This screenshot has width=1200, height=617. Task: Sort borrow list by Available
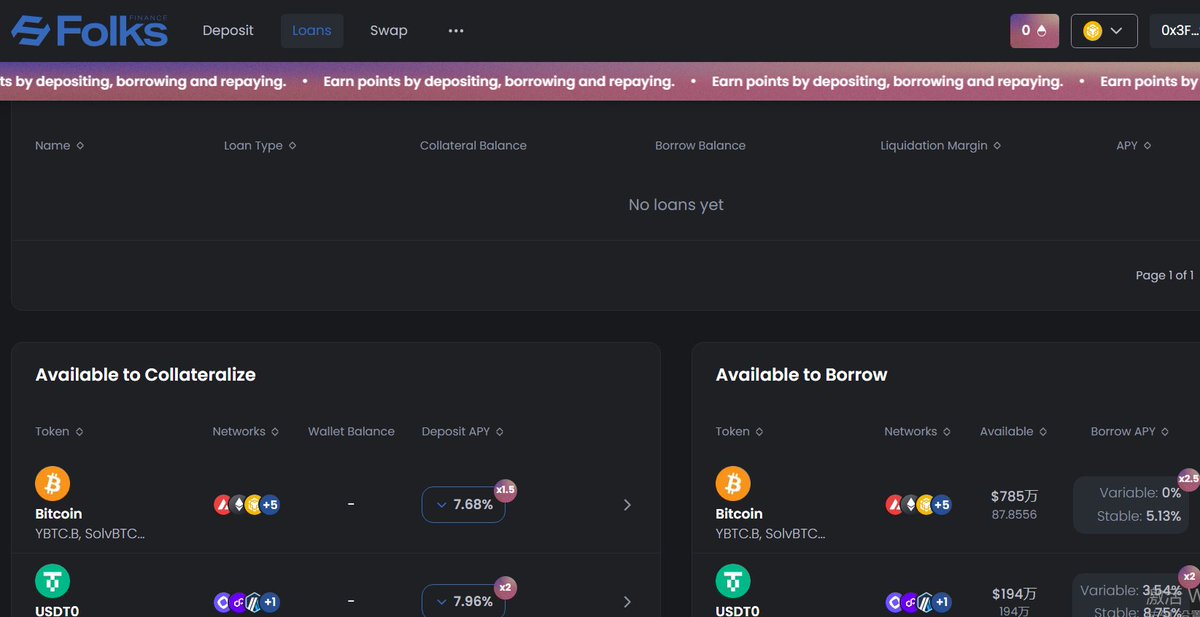click(1014, 432)
